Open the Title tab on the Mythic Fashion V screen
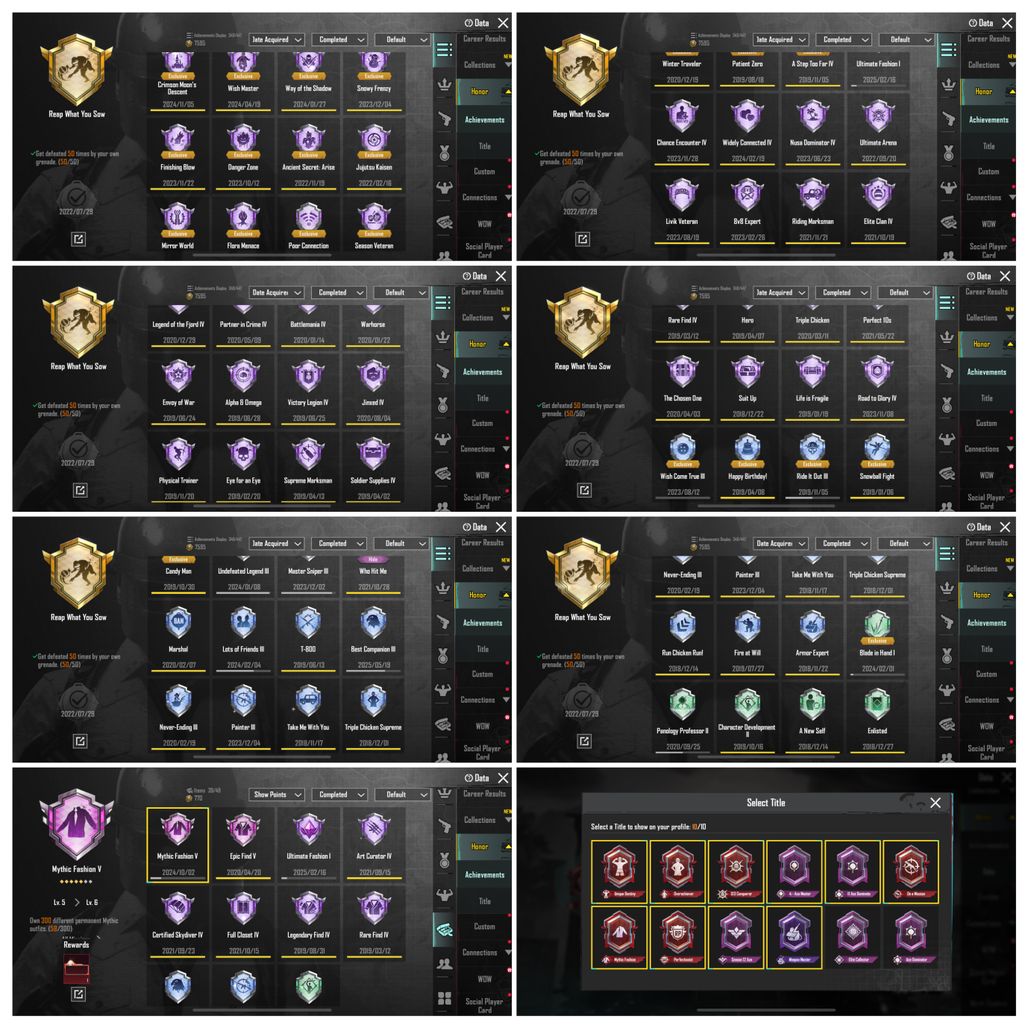The height and width of the screenshot is (1028, 1028). 484,901
